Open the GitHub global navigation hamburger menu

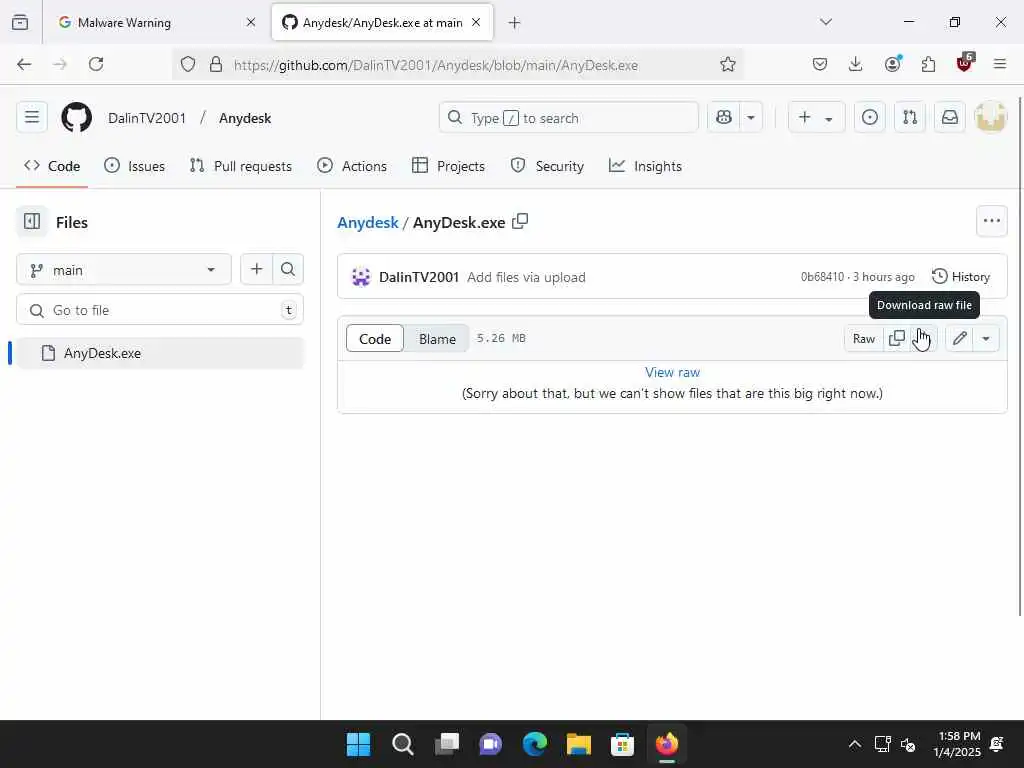[31, 118]
